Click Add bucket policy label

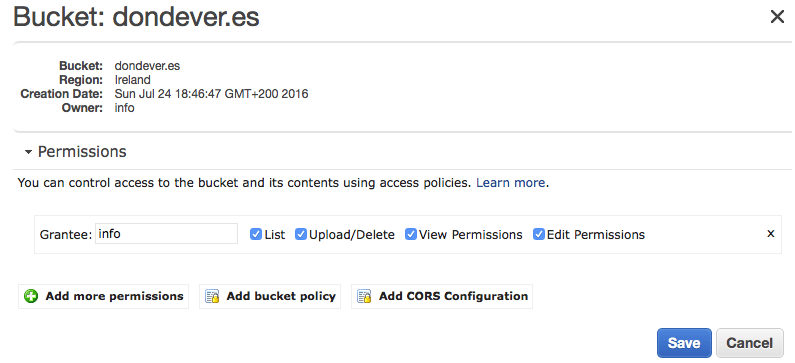tap(281, 296)
